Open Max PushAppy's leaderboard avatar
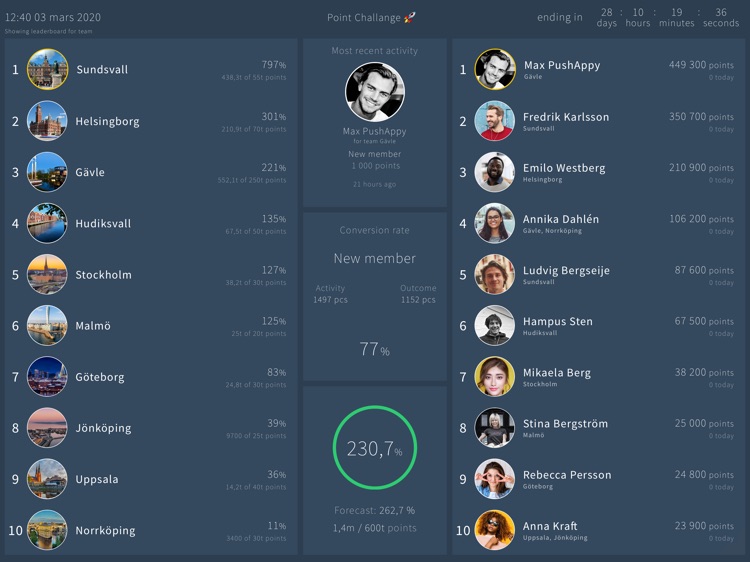 click(495, 69)
